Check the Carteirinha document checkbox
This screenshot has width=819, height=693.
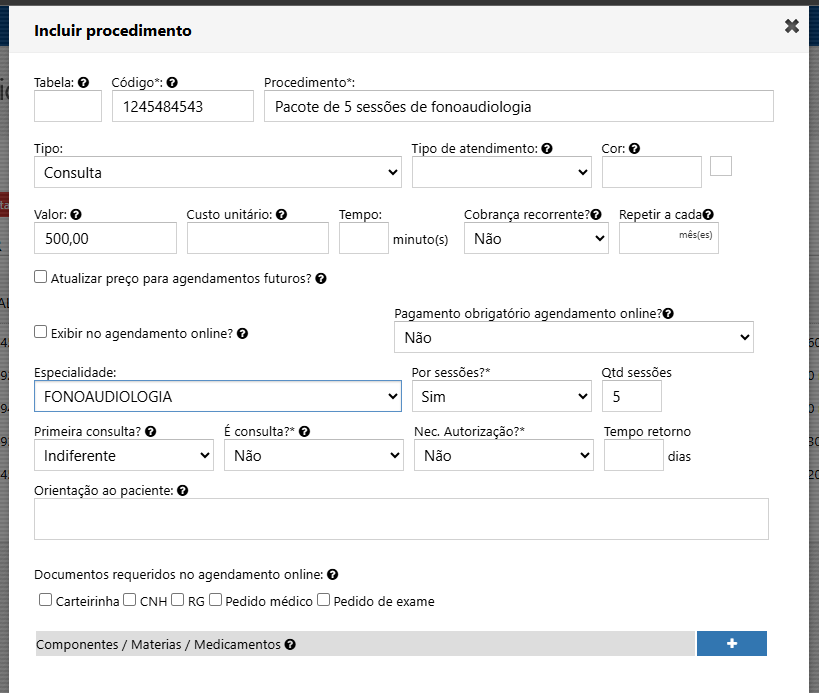coord(45,599)
